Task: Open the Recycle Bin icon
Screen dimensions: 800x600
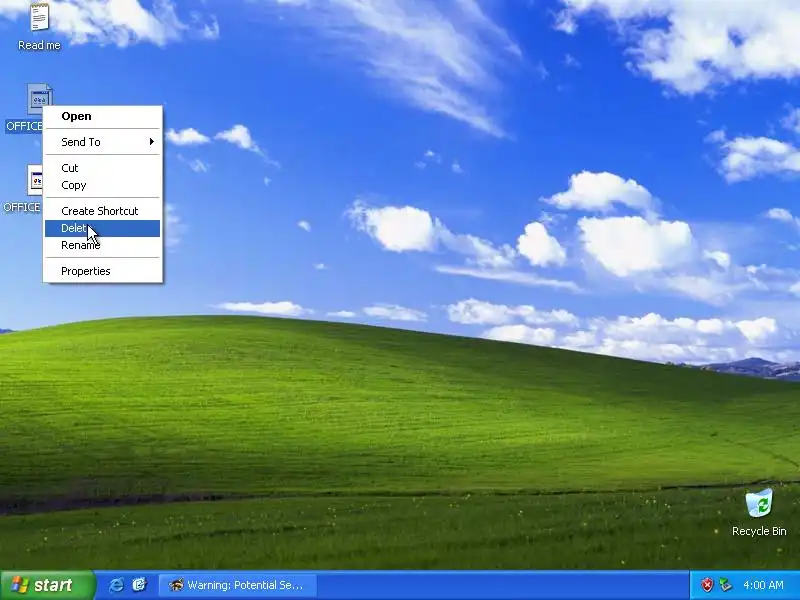Action: [x=759, y=503]
